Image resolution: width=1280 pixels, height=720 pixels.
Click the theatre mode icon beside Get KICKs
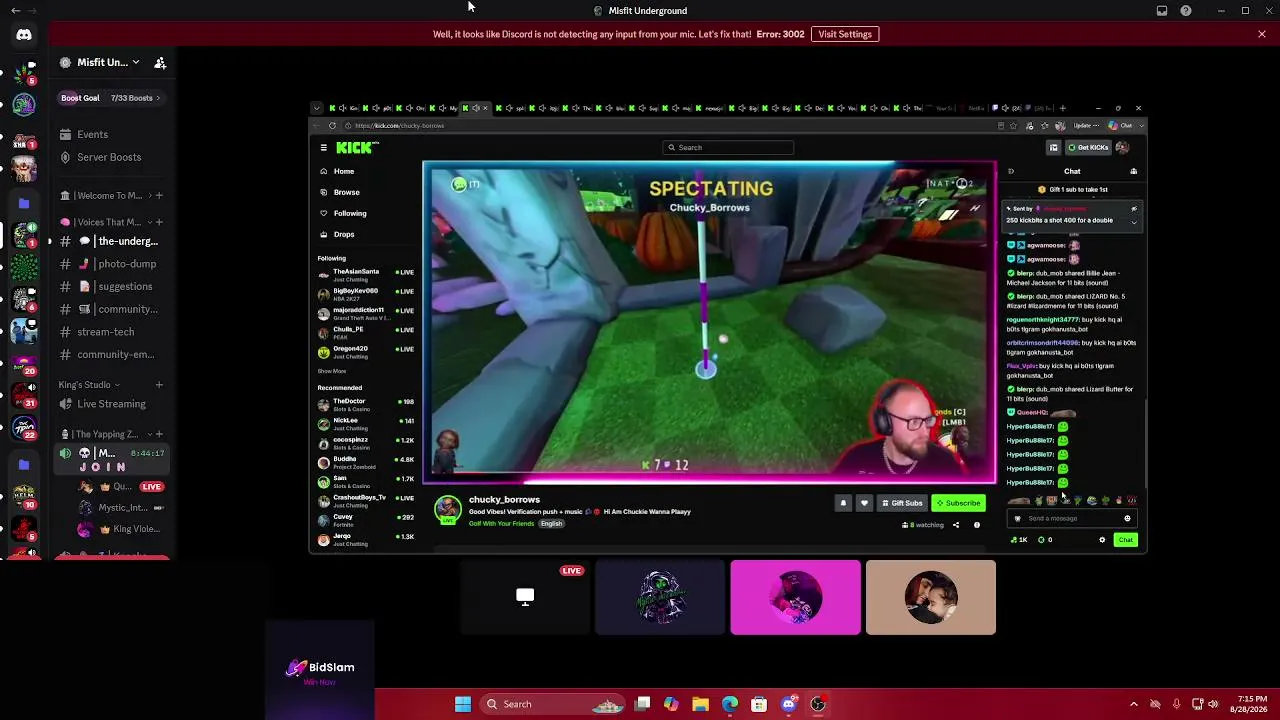pos(1053,148)
